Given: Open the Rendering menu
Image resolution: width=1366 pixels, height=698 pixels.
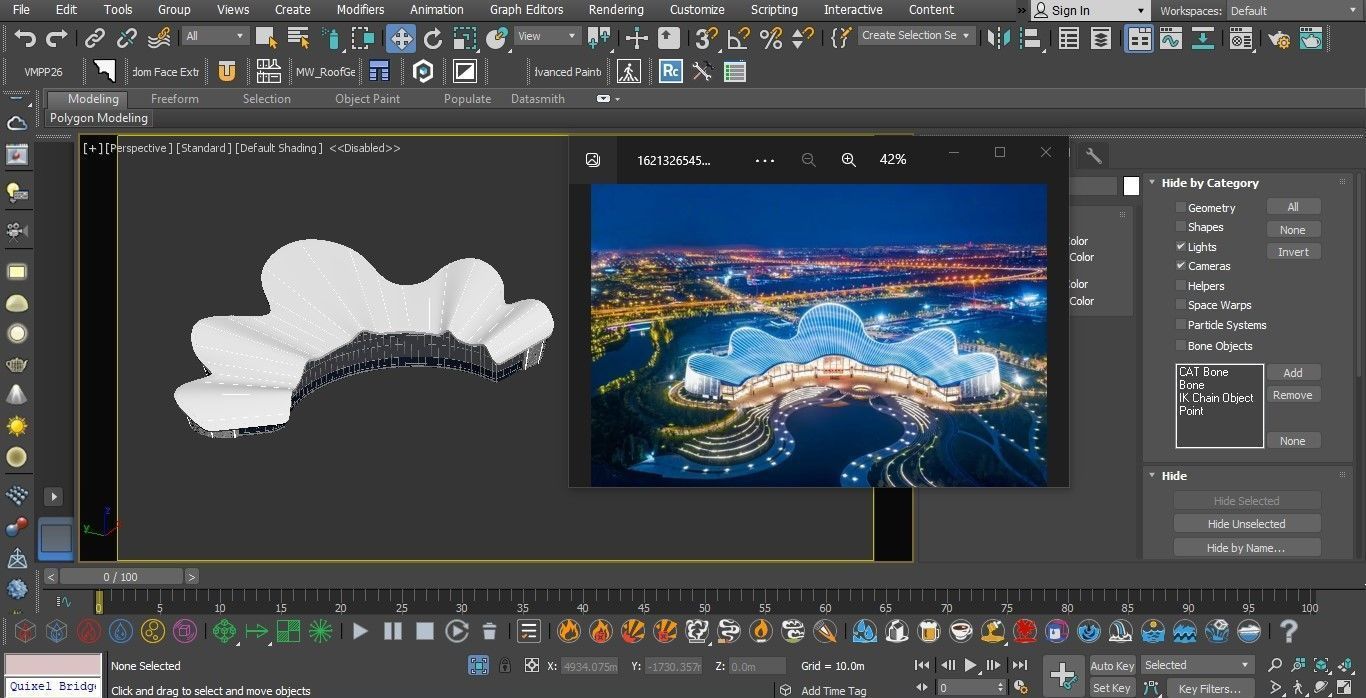Looking at the screenshot, I should [616, 10].
